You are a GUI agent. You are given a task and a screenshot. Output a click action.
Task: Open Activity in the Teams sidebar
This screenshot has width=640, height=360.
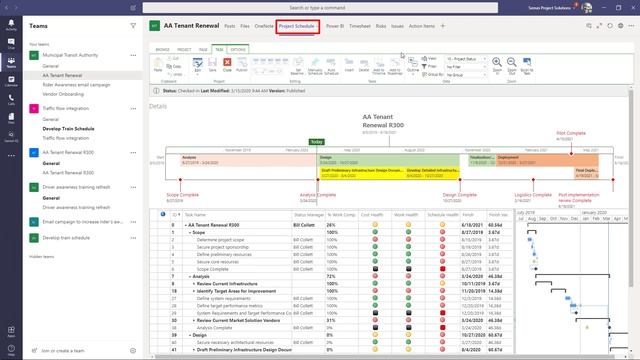click(x=11, y=24)
